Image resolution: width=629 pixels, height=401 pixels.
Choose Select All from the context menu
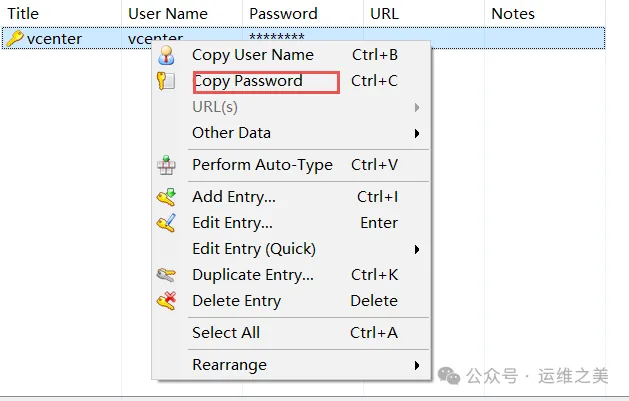(227, 333)
